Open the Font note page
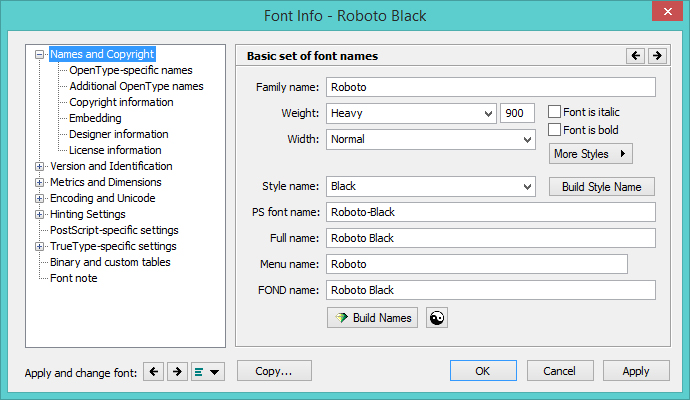The height and width of the screenshot is (400, 690). [x=73, y=278]
